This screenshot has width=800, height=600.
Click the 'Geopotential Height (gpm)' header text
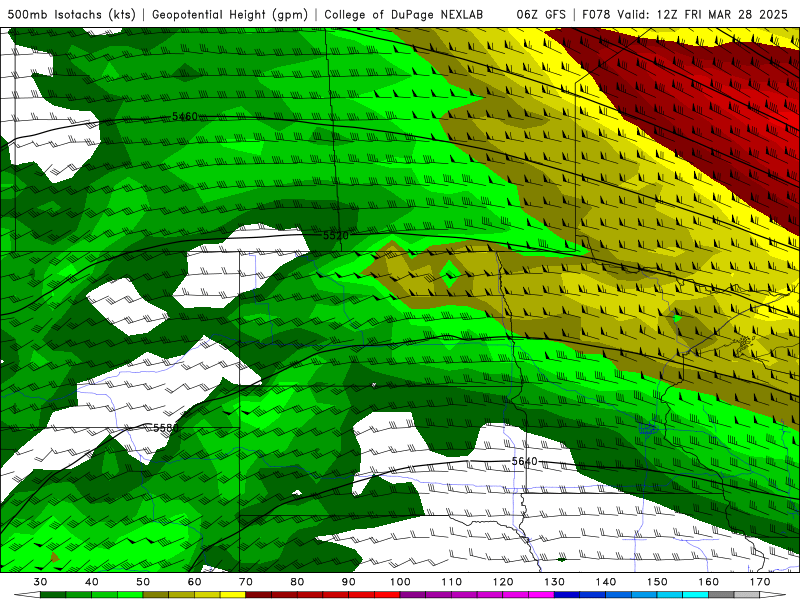coord(230,15)
